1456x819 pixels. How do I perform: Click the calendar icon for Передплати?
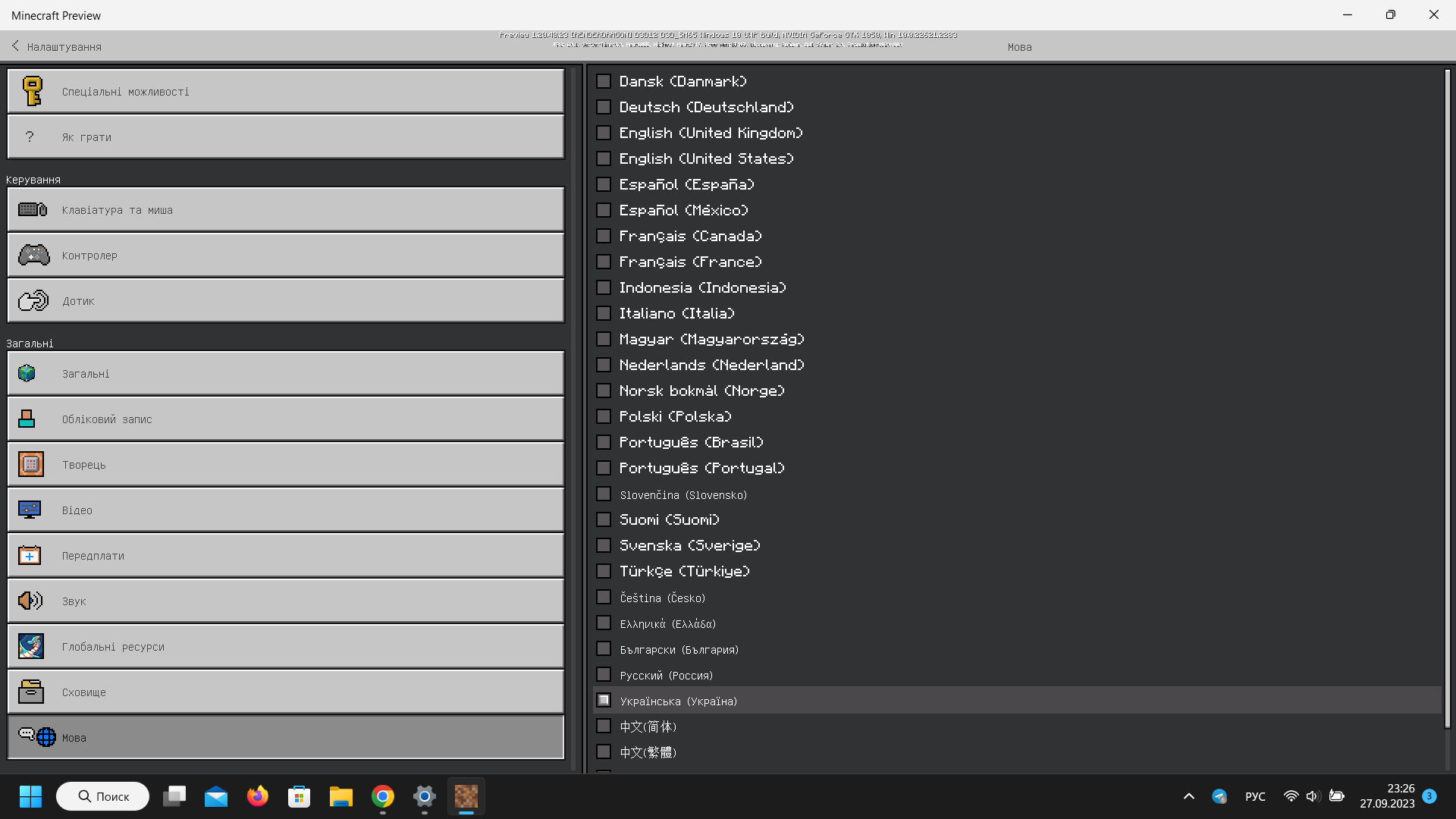pos(30,555)
